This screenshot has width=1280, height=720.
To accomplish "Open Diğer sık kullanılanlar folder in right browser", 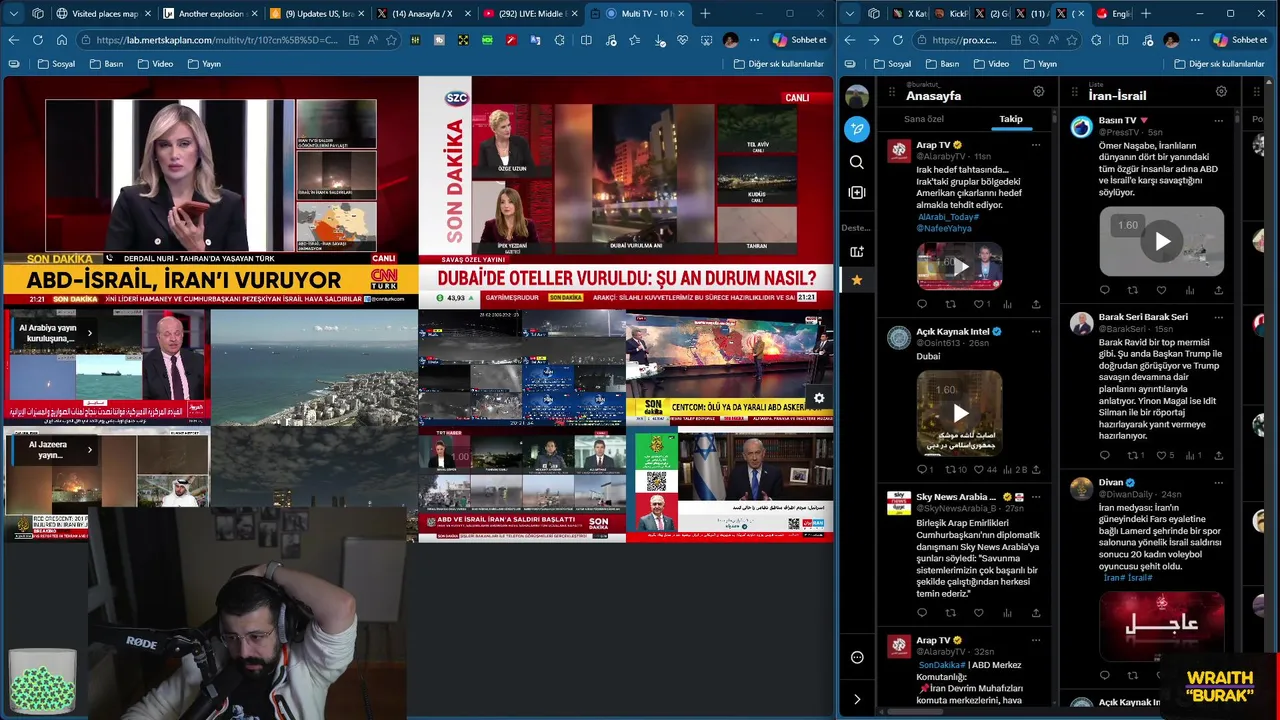I will 1219,64.
